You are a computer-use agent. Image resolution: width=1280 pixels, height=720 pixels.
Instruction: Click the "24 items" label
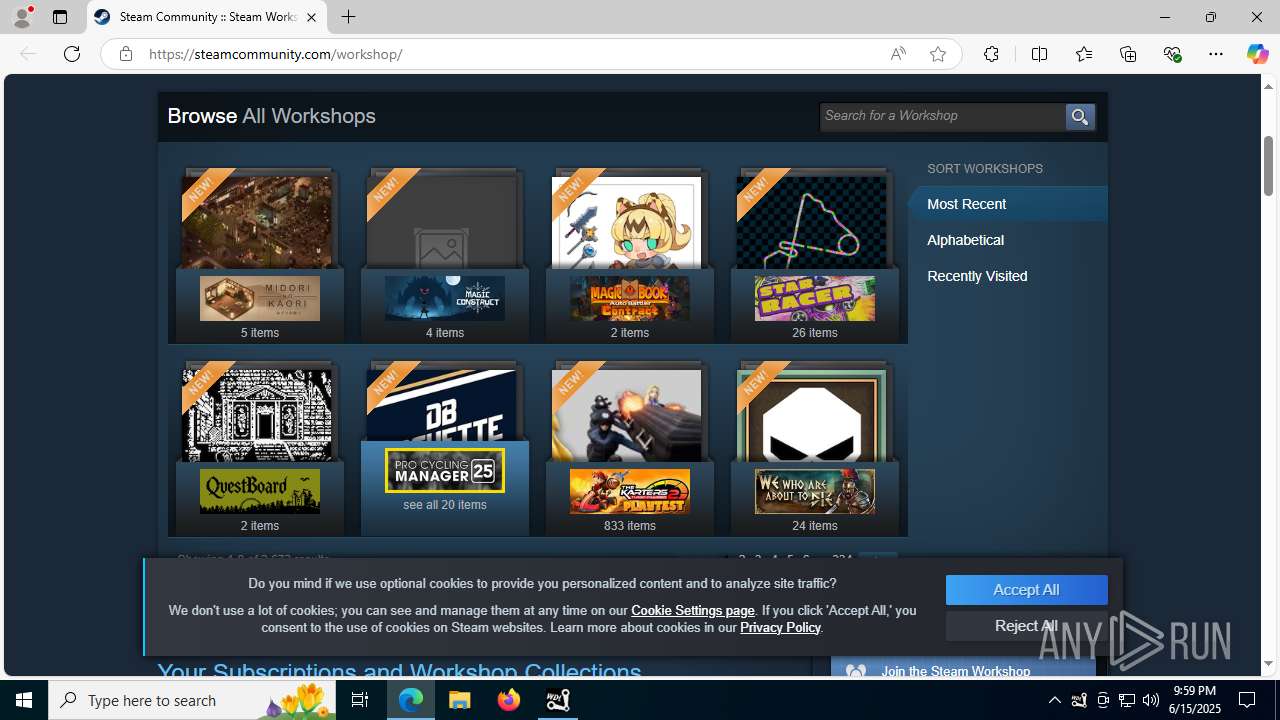(x=815, y=526)
